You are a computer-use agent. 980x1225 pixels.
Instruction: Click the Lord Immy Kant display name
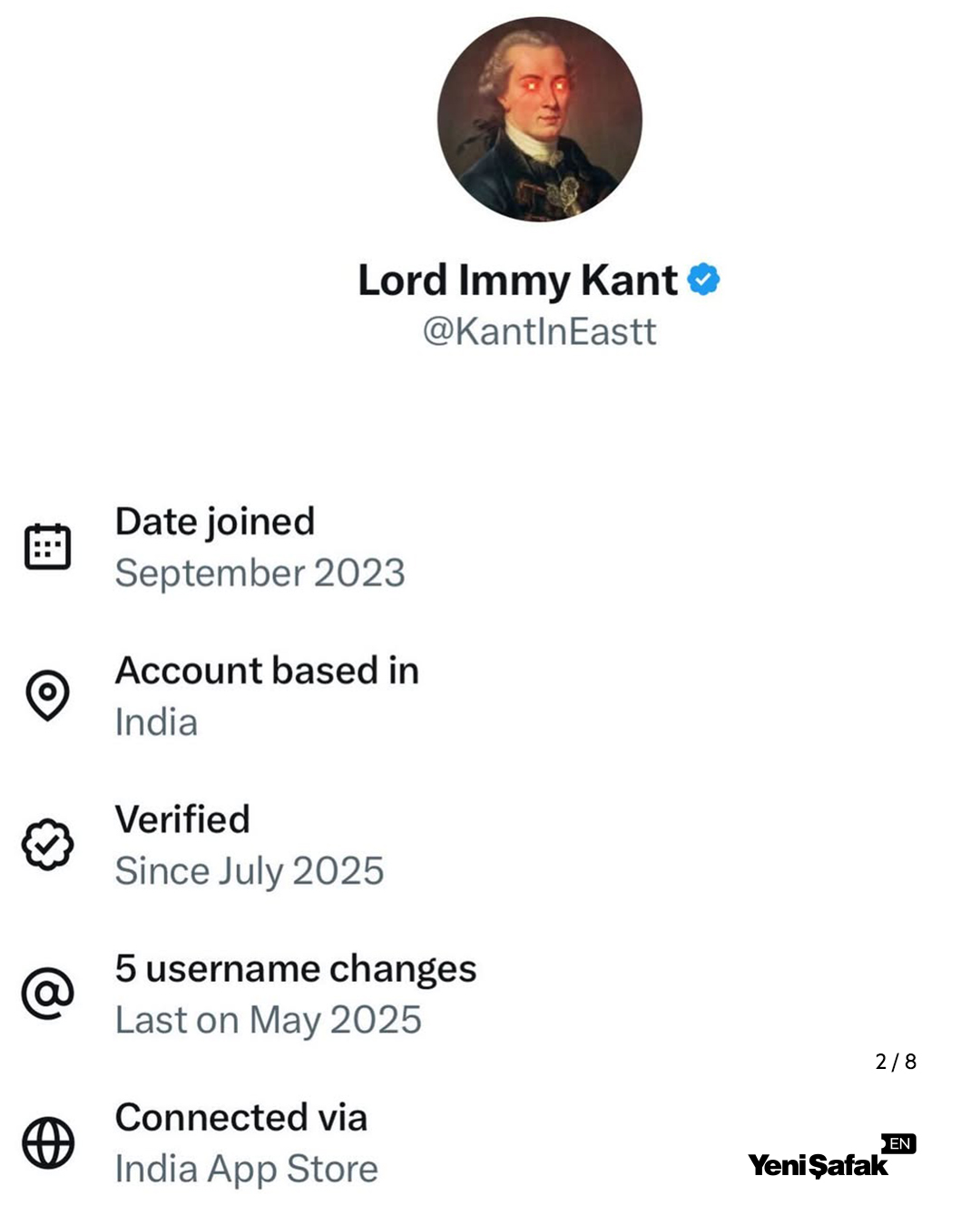[517, 279]
